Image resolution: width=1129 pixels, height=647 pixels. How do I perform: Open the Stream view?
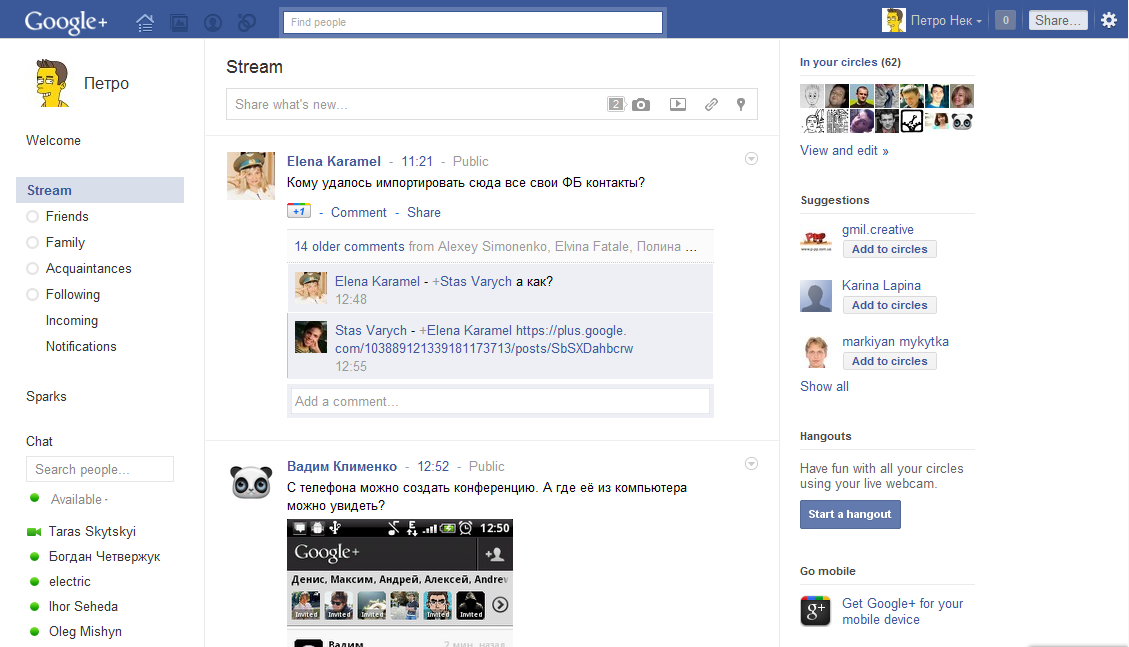pos(100,190)
